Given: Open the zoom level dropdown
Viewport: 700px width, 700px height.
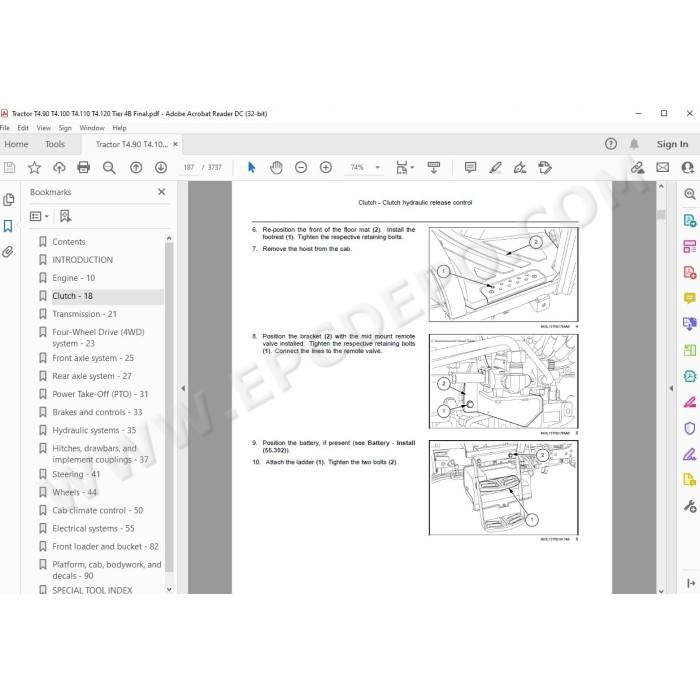Looking at the screenshot, I should [377, 167].
